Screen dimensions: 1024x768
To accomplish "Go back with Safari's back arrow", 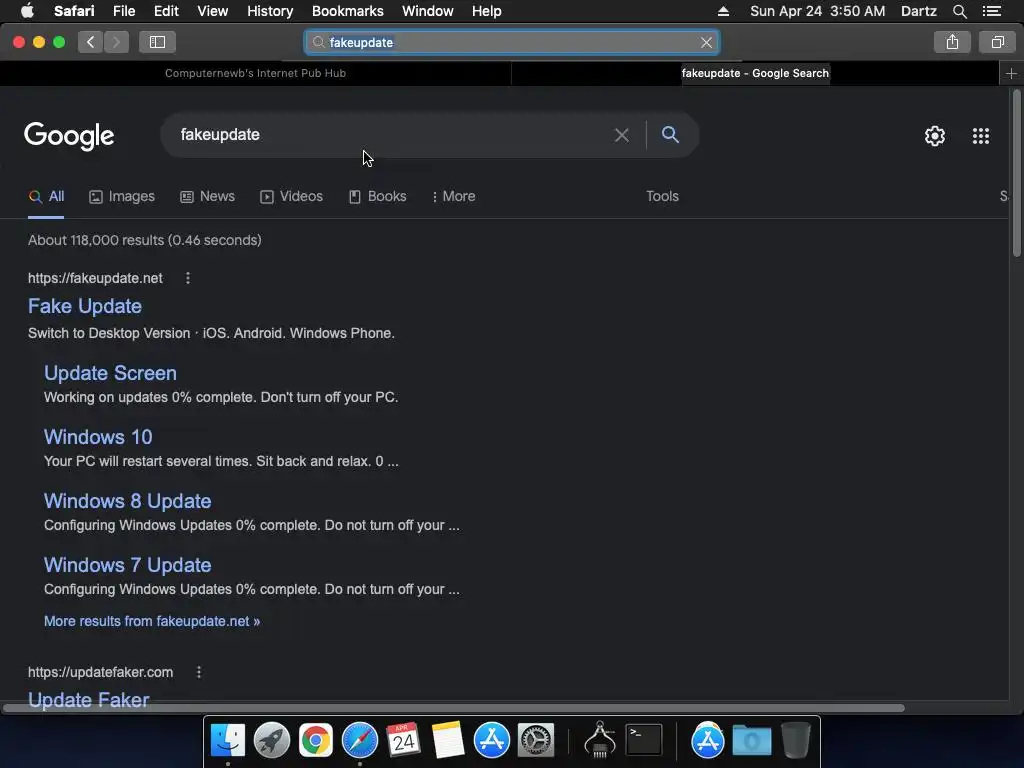I will coord(90,42).
